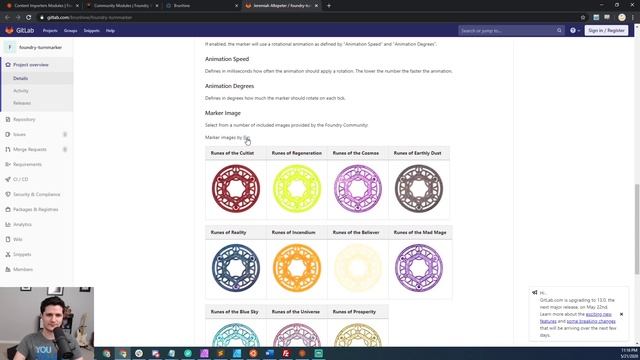This screenshot has height=360, width=640.
Task: Open the browser profile avatar
Action: tap(622, 17)
